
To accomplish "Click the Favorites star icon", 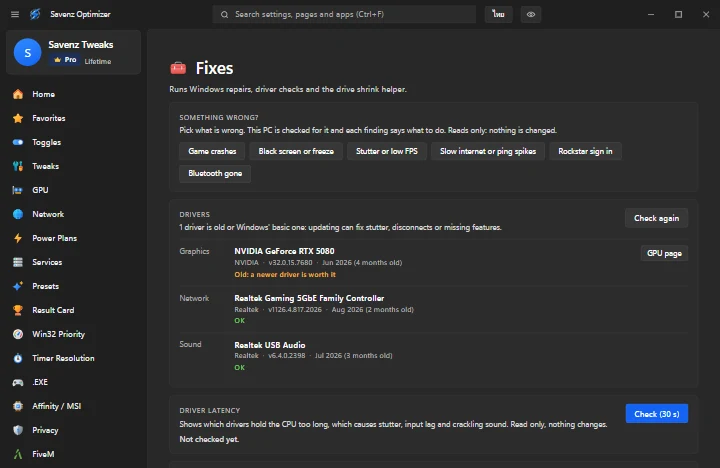I will coord(18,118).
